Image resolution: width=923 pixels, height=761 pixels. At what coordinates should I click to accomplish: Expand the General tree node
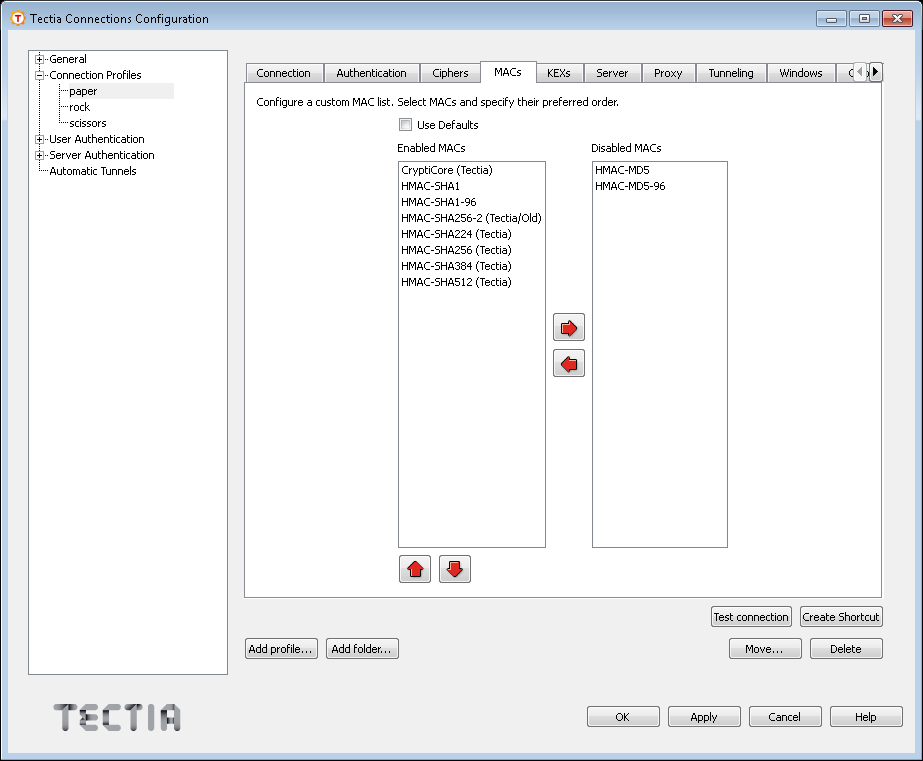point(40,59)
